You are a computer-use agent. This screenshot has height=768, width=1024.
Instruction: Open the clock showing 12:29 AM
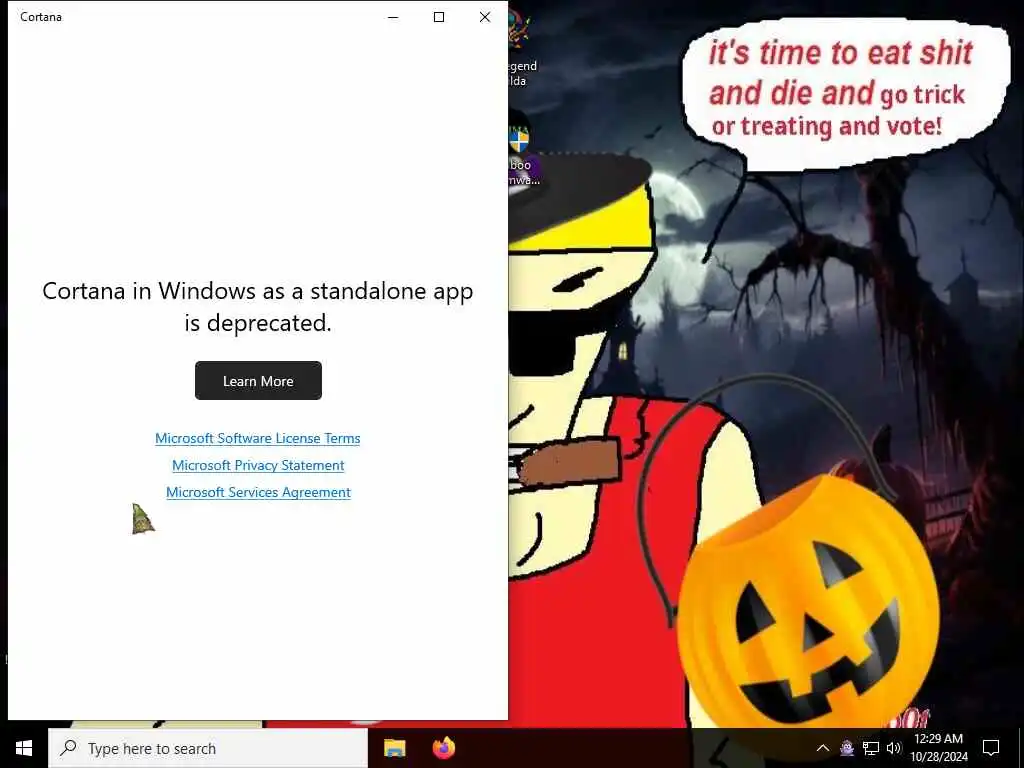pos(938,748)
